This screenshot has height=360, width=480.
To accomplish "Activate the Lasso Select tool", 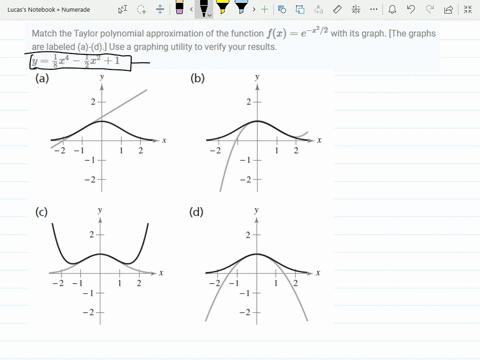I will tap(142, 9).
